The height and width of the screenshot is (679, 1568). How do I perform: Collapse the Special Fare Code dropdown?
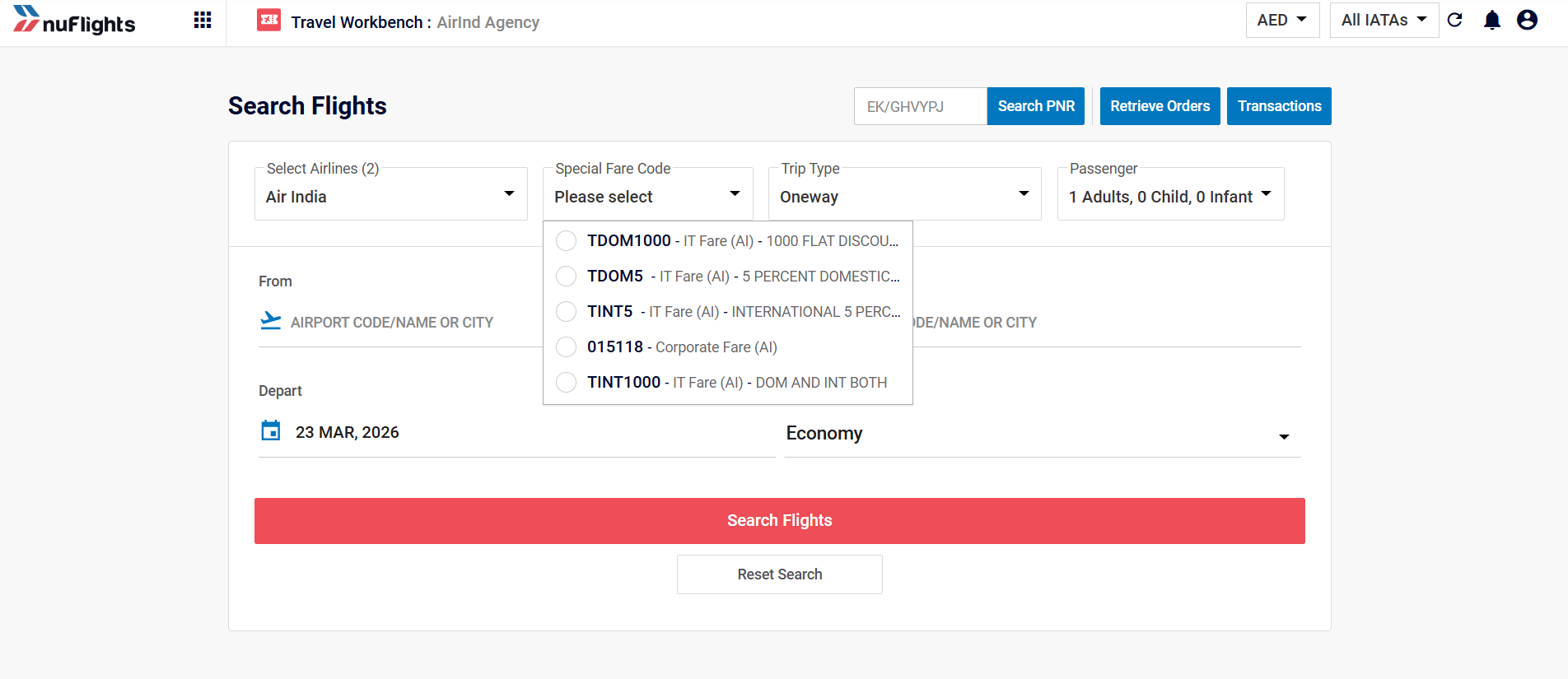click(647, 195)
